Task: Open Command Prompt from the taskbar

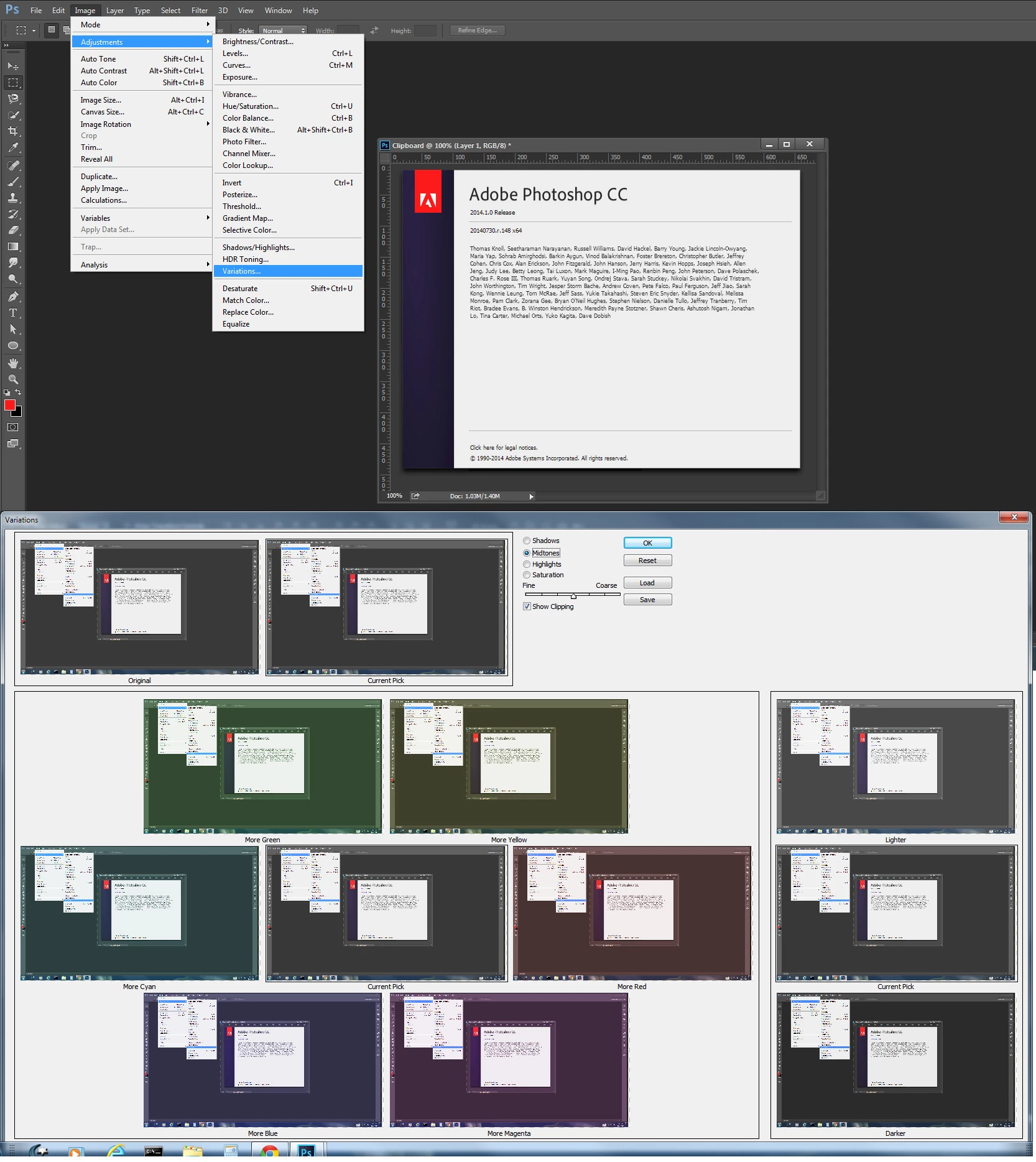Action: click(153, 1152)
